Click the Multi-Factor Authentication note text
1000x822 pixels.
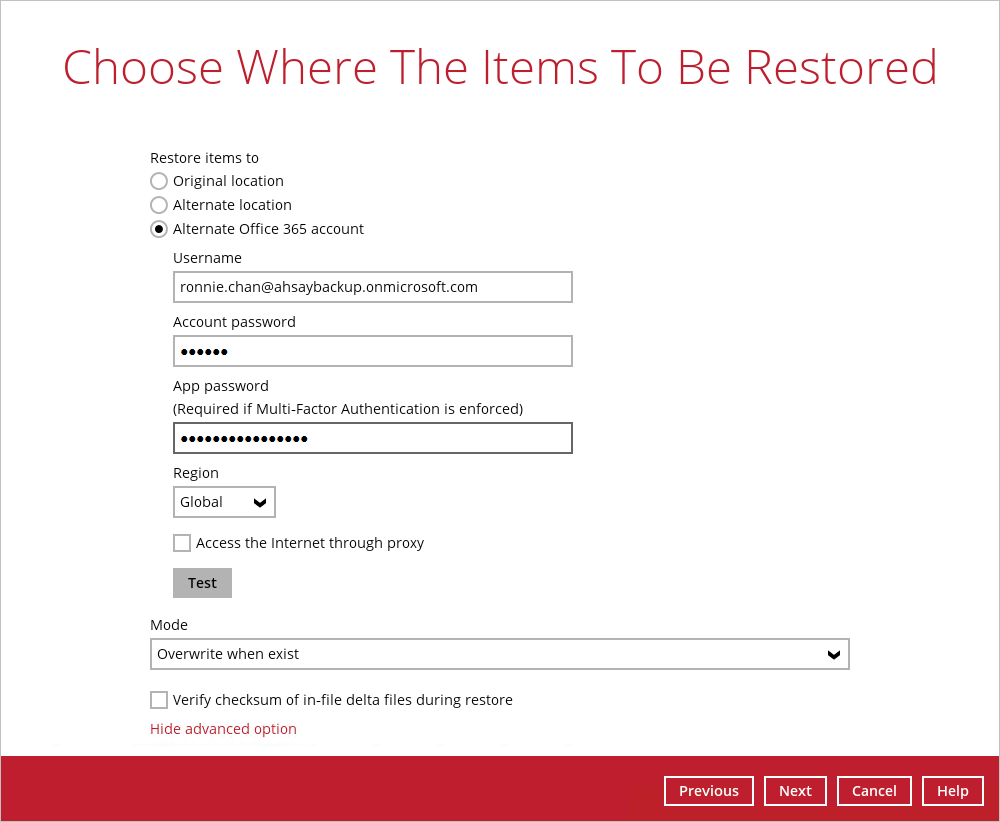[x=348, y=409]
